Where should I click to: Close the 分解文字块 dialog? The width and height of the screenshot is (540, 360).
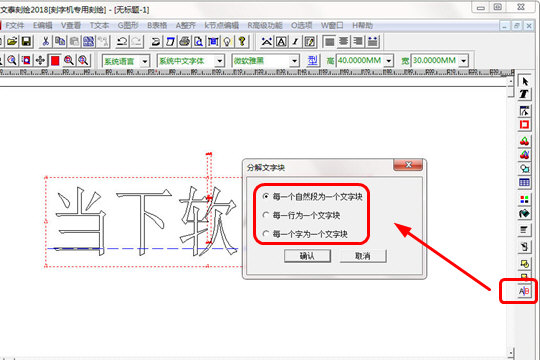point(408,165)
